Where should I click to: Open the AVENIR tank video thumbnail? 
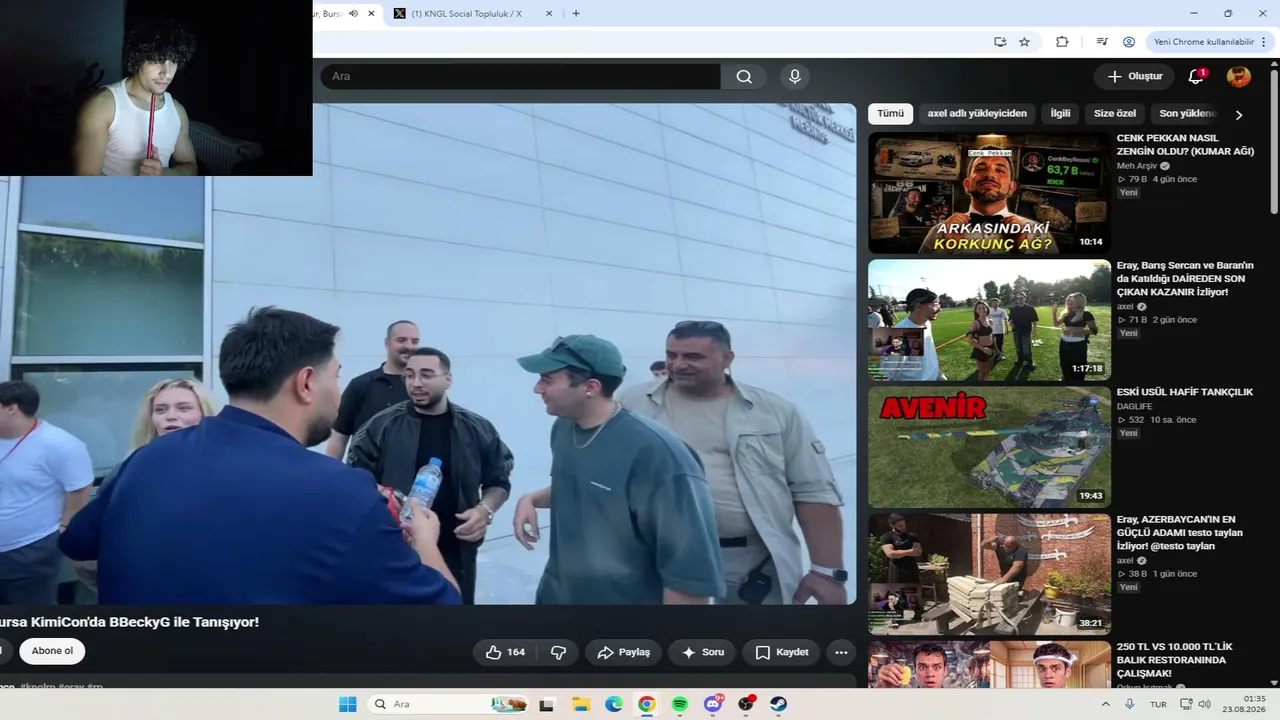coord(989,447)
